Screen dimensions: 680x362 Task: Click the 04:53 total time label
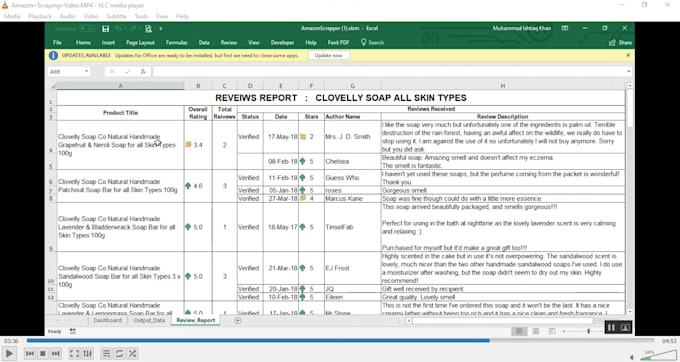669,341
